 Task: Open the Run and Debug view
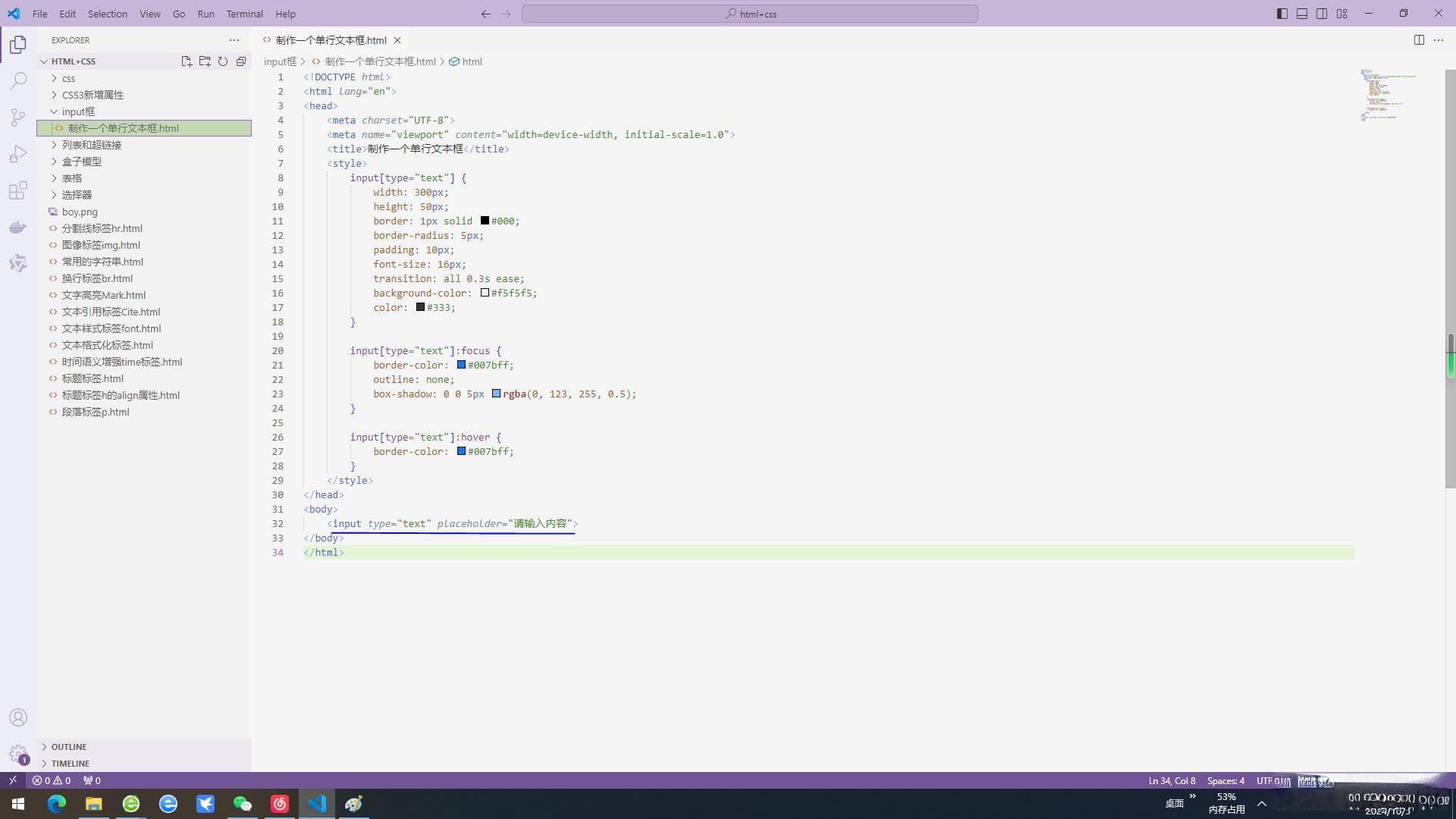[x=18, y=154]
